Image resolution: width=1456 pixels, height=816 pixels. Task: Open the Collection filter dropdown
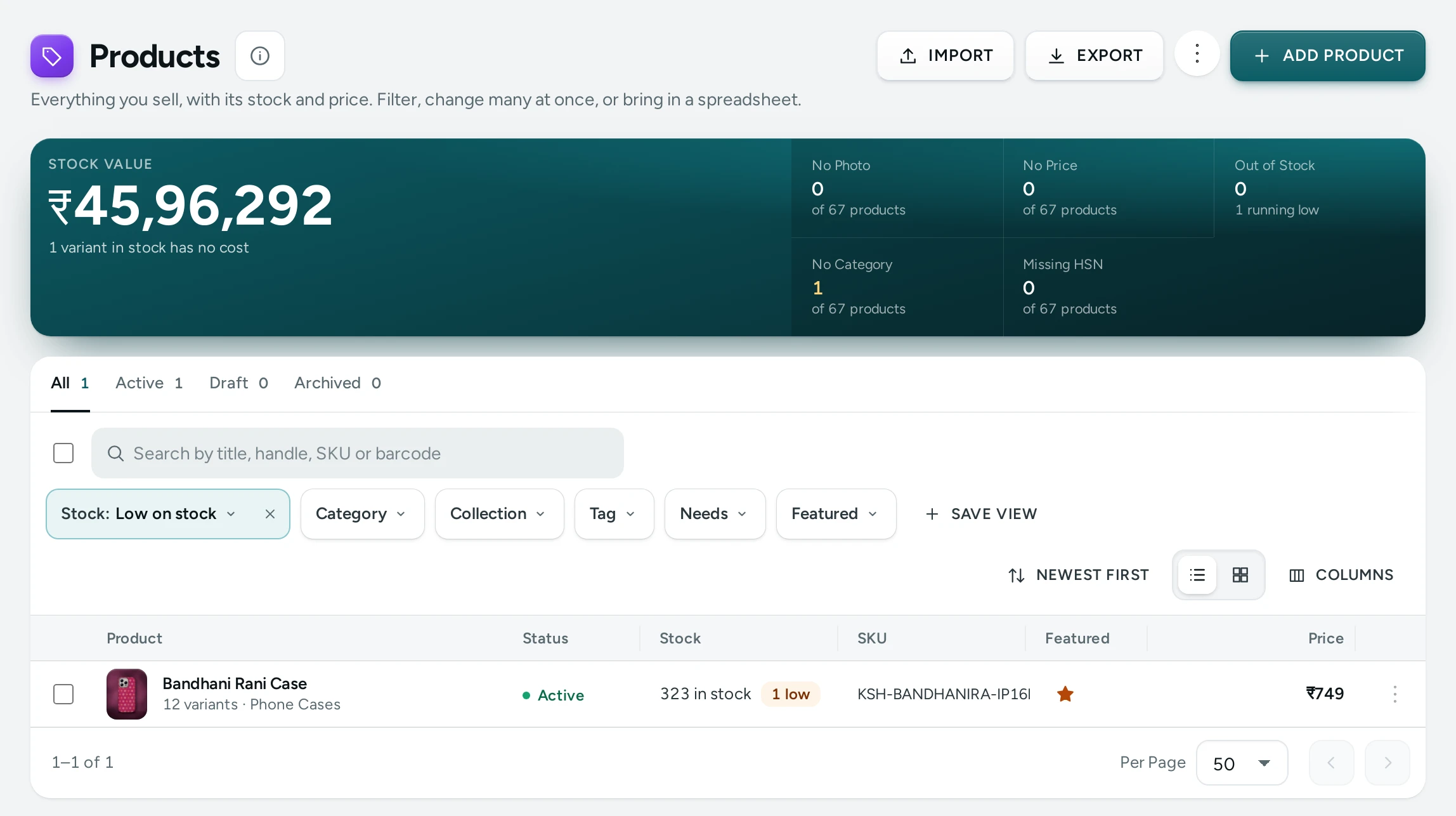[499, 514]
